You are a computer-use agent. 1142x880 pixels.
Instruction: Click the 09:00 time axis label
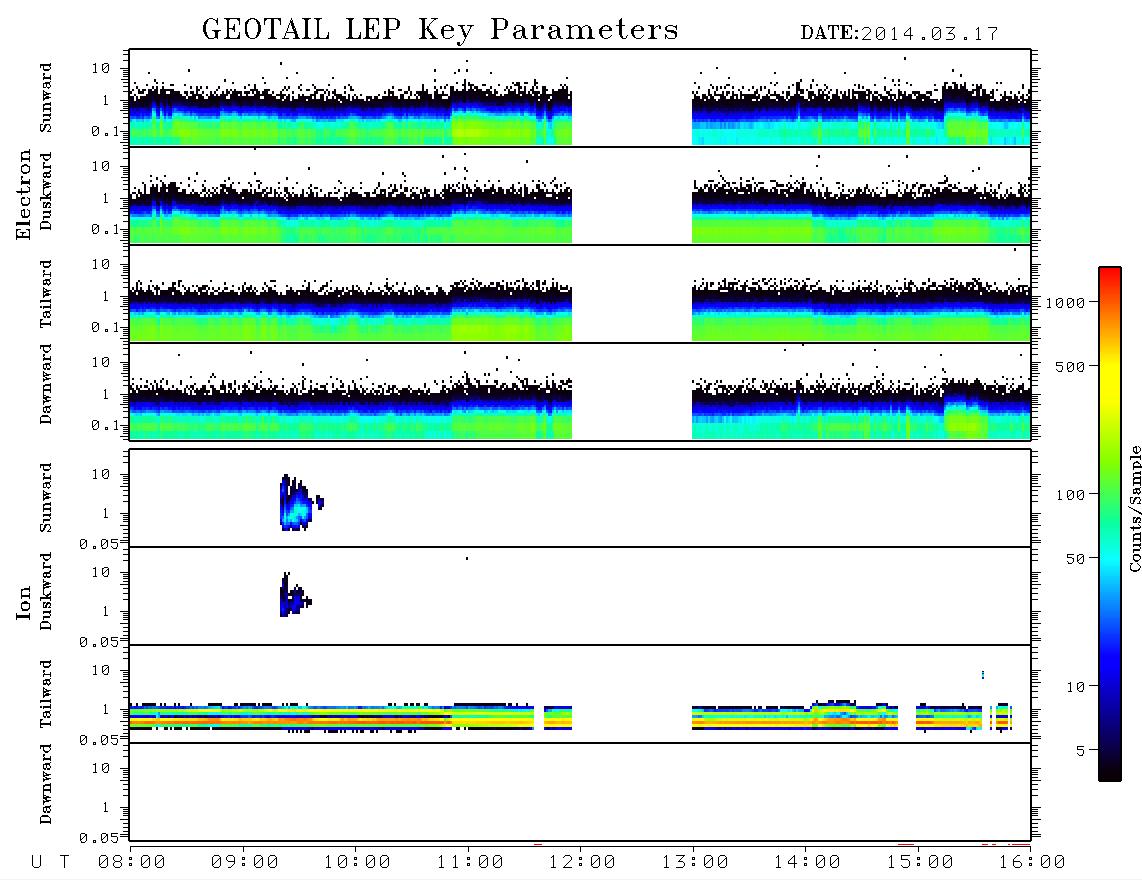pyautogui.click(x=245, y=863)
